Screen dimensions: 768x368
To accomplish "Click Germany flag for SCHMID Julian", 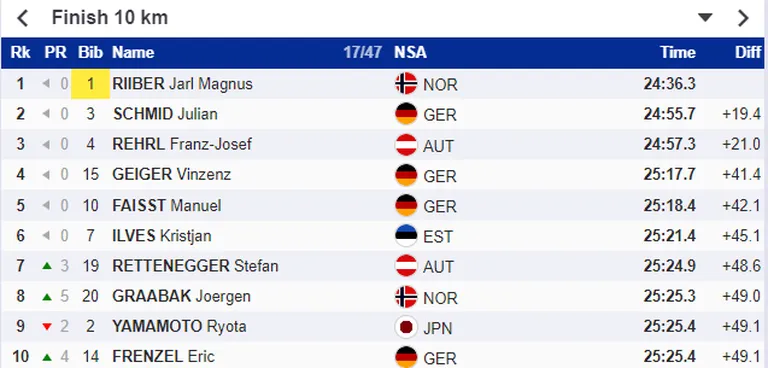I will pyautogui.click(x=406, y=114).
